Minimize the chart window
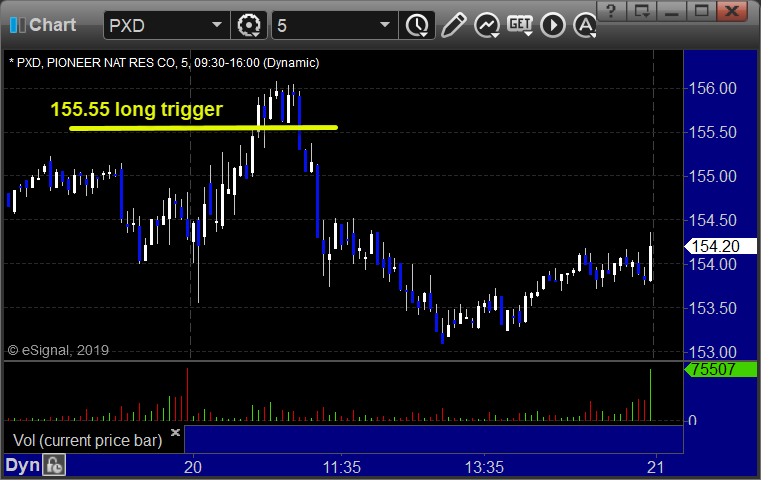 672,11
